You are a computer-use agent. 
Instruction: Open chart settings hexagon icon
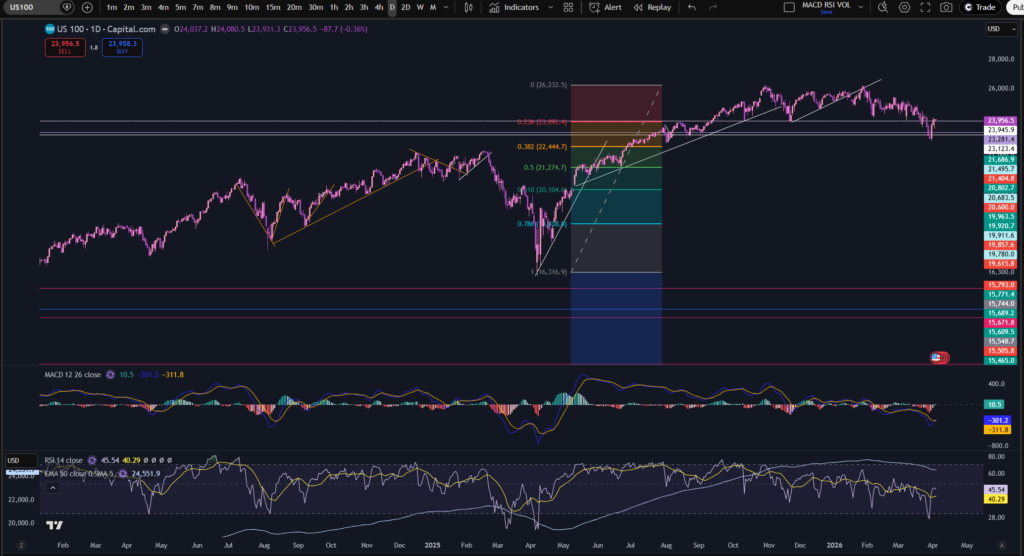tap(904, 7)
